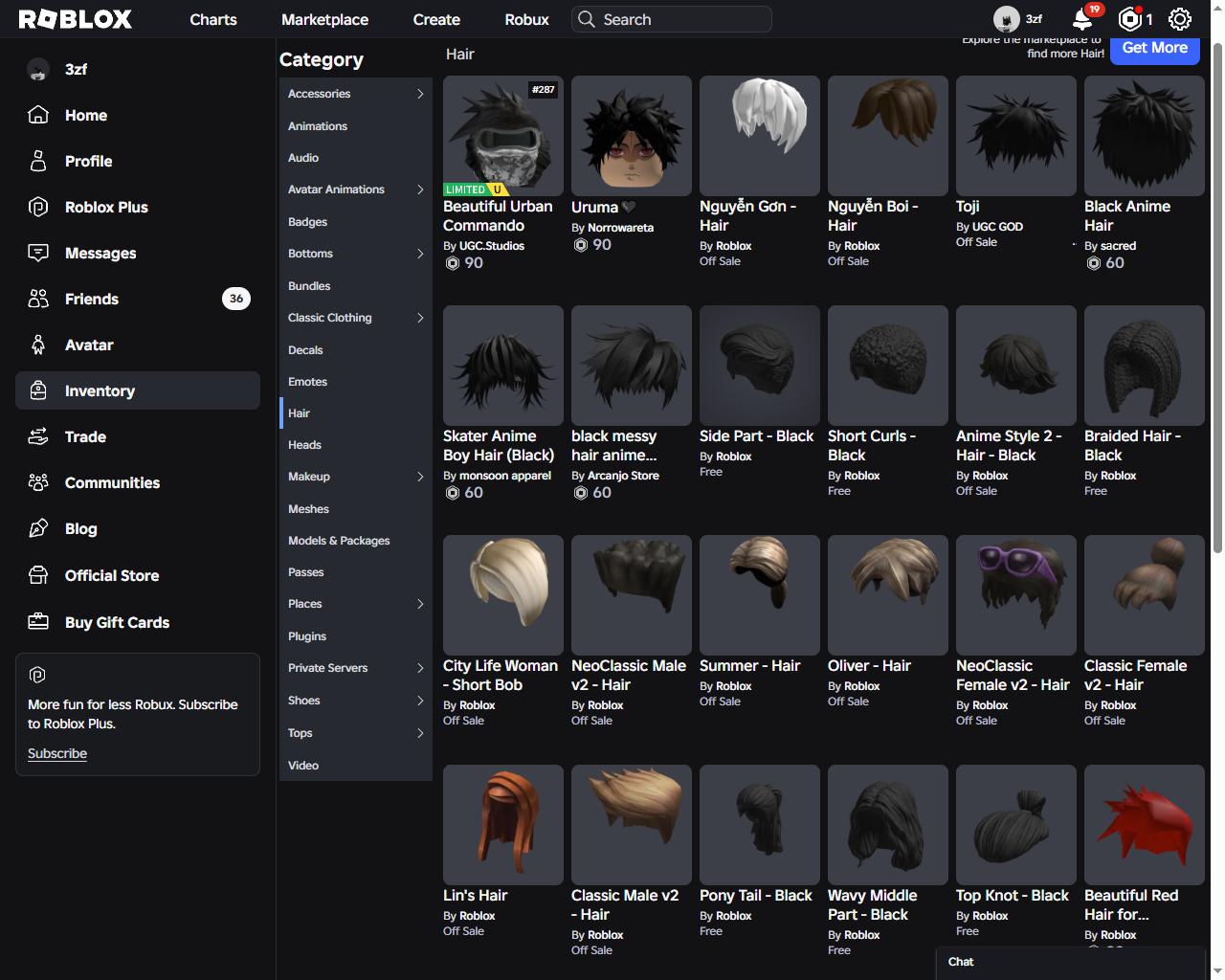Image resolution: width=1225 pixels, height=980 pixels.
Task: Open Beautiful Red Hair thumbnail
Action: pyautogui.click(x=1145, y=825)
